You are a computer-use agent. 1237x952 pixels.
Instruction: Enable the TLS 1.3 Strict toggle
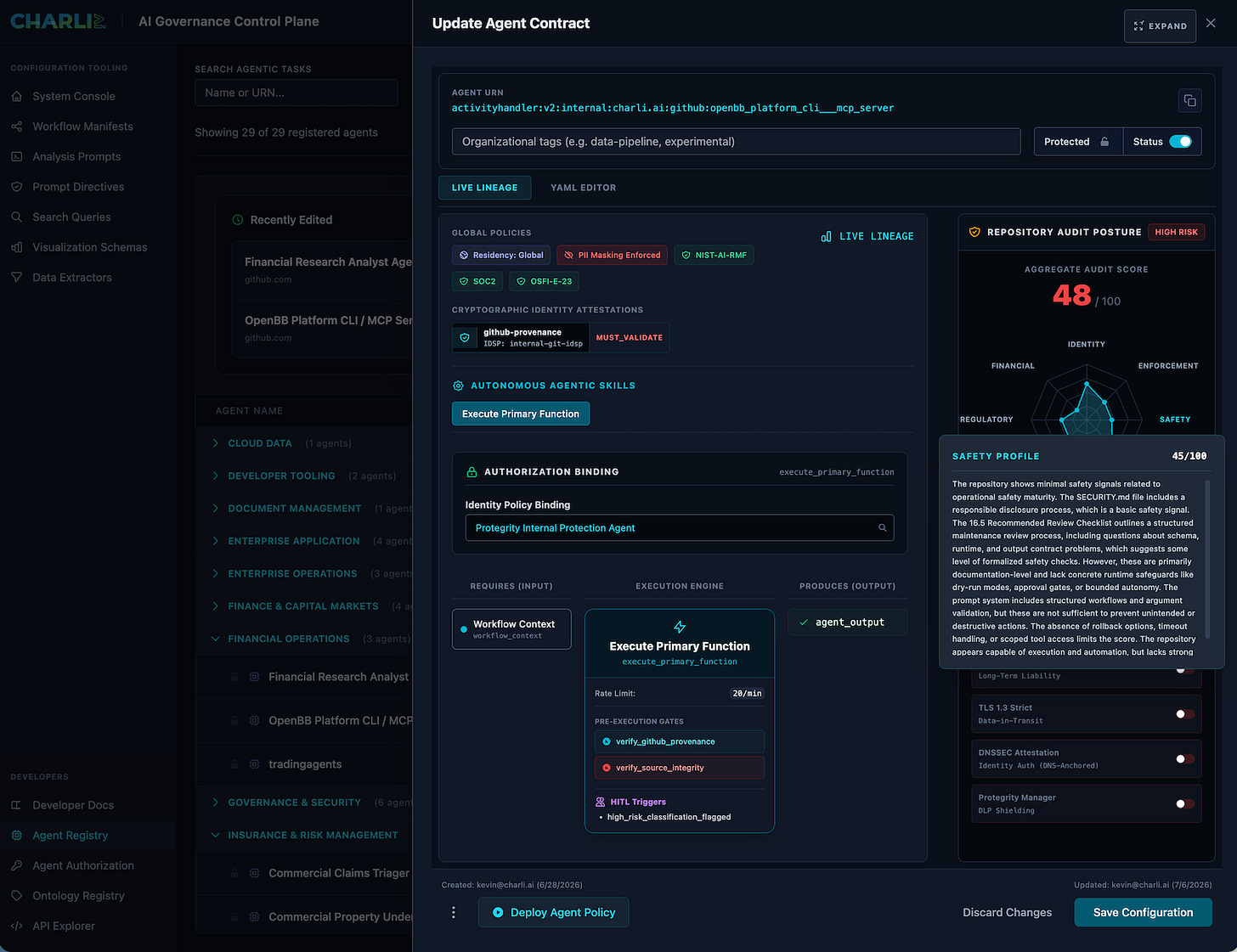click(1184, 714)
